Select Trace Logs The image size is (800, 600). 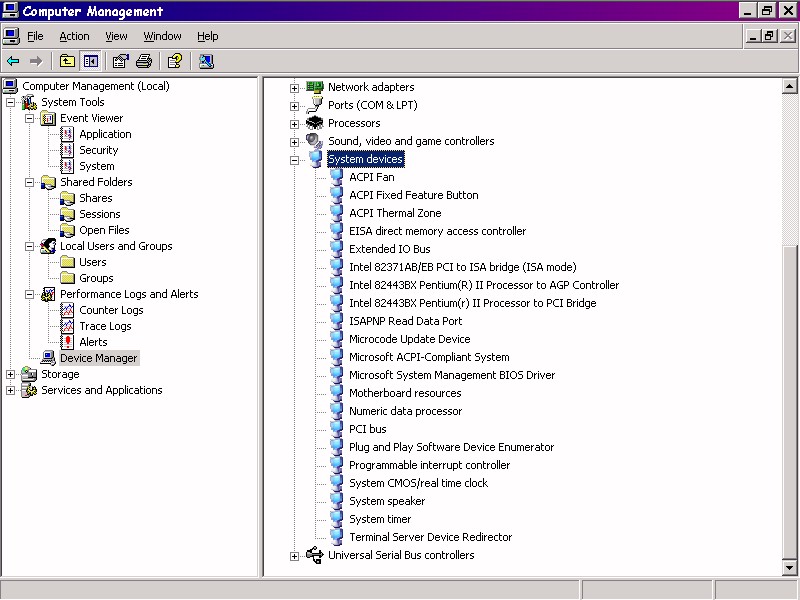pos(105,326)
